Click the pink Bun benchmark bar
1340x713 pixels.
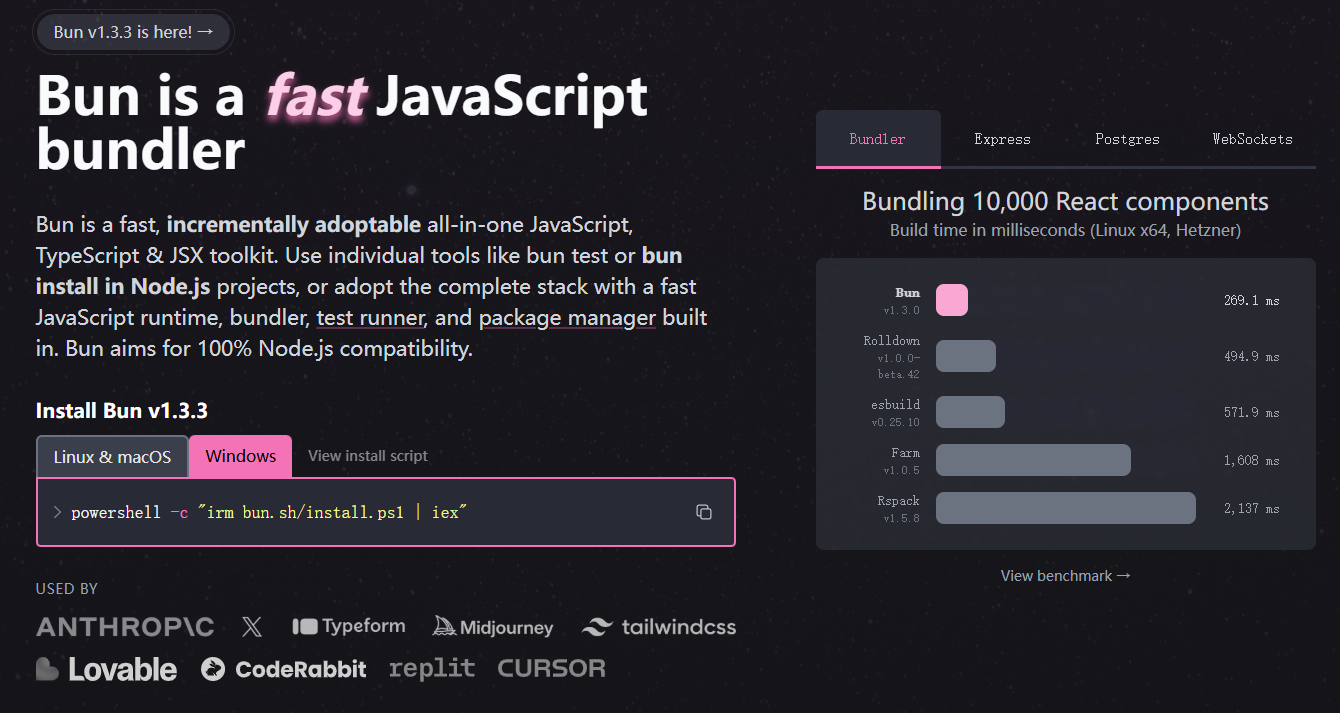952,300
